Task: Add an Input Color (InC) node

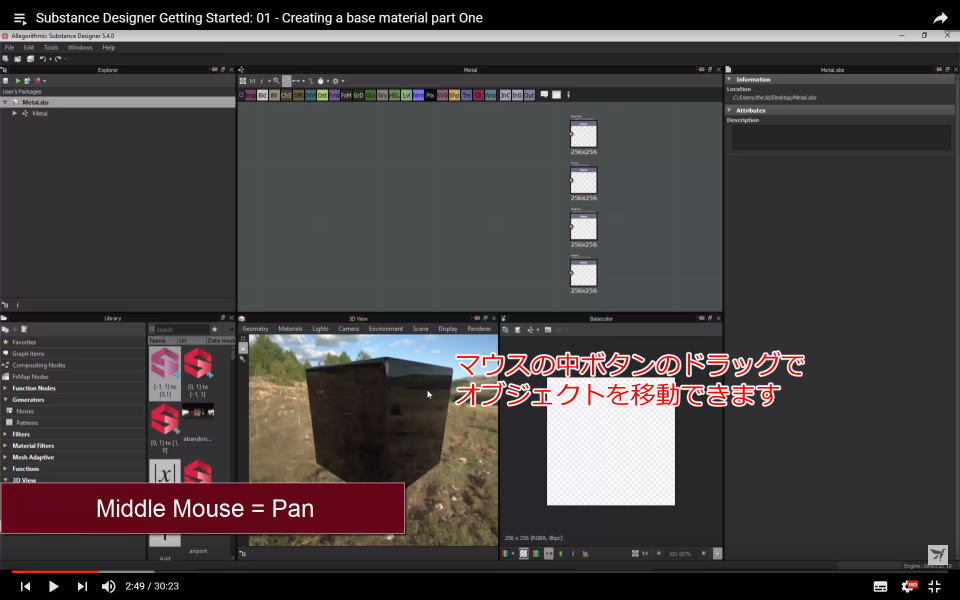Action: (505, 96)
